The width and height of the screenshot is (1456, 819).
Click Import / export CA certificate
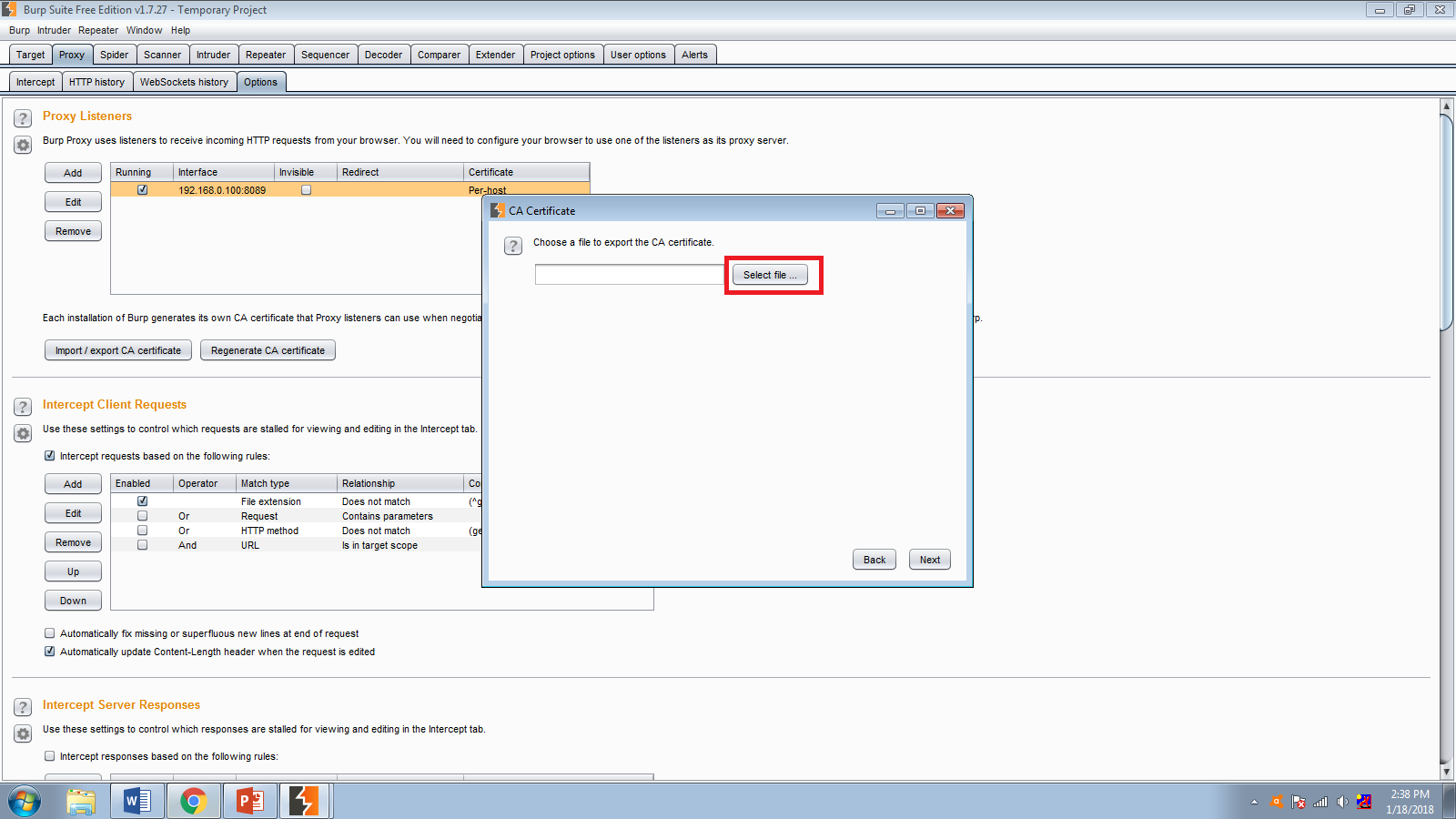click(x=118, y=350)
